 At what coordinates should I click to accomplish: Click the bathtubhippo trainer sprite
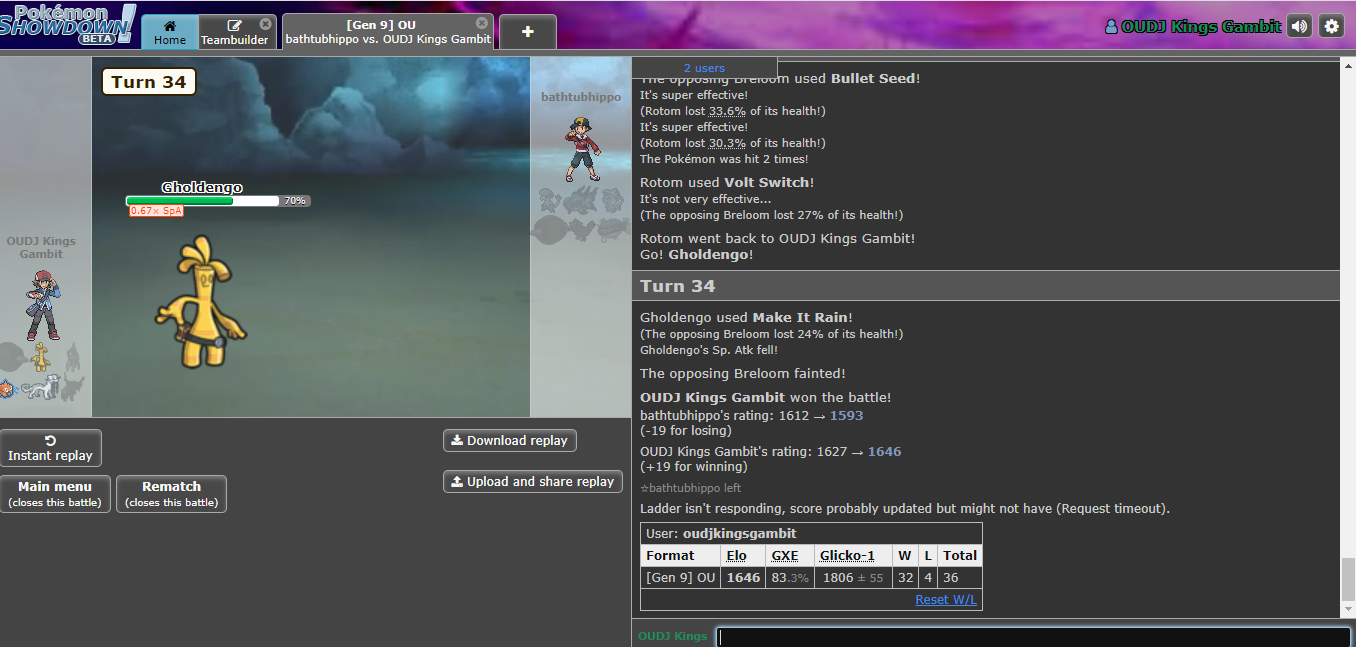(x=581, y=150)
